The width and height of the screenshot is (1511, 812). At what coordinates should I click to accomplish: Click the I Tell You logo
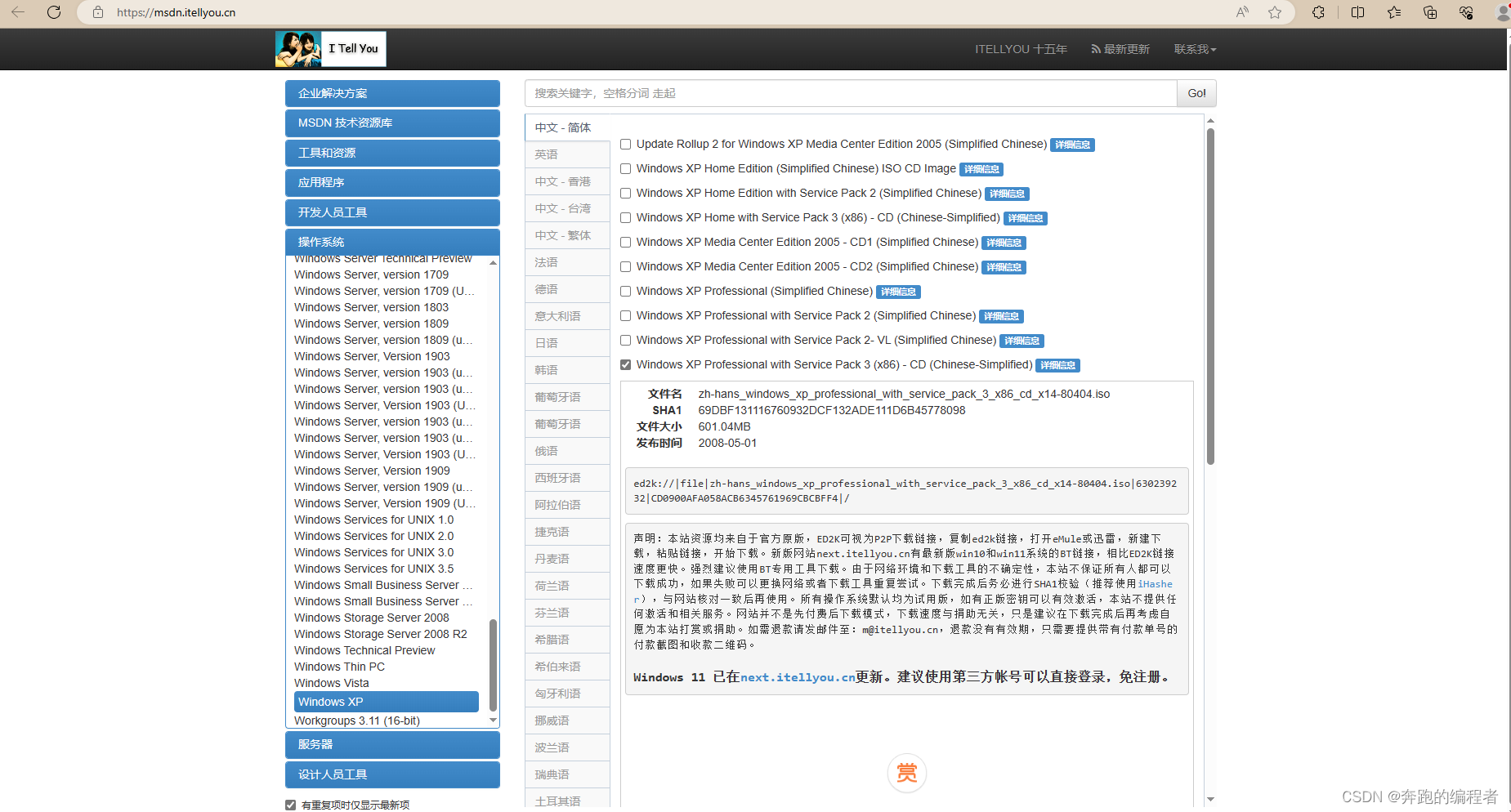click(331, 49)
